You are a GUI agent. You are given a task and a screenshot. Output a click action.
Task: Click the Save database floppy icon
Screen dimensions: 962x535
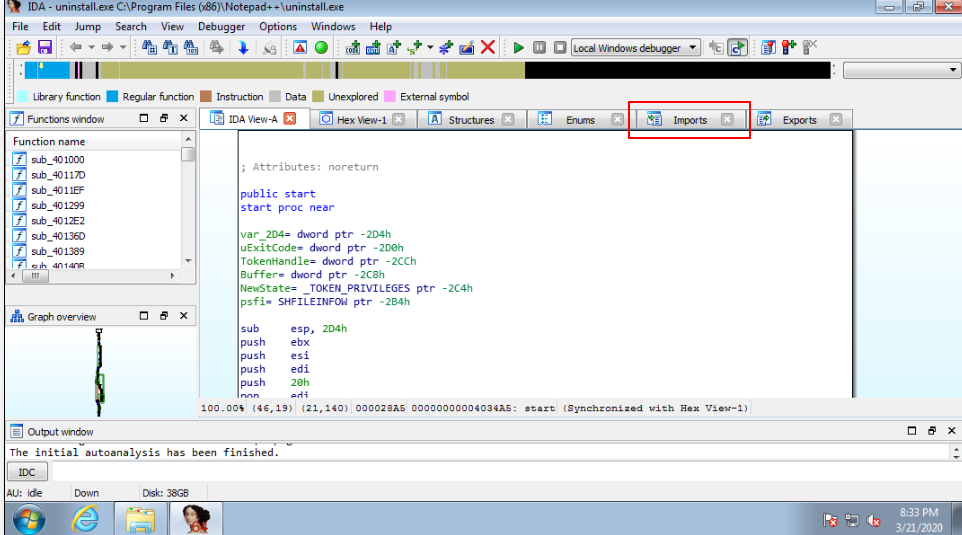pos(44,47)
